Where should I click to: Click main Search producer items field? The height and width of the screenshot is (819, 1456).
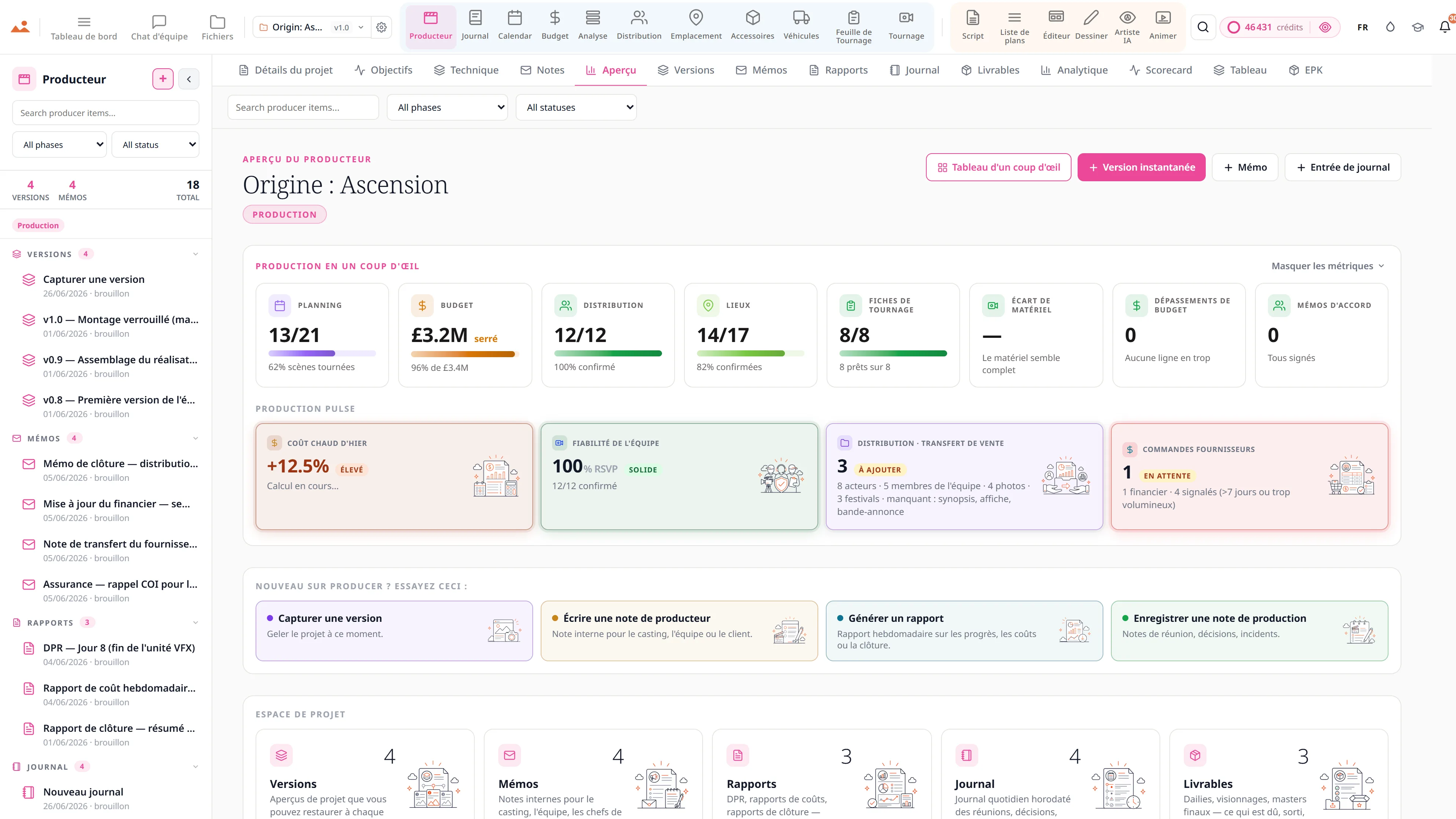pos(303,107)
